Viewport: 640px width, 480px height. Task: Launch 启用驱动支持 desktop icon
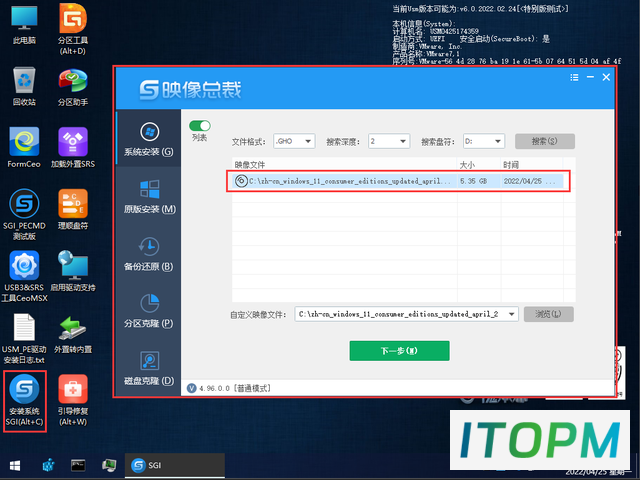pyautogui.click(x=73, y=272)
